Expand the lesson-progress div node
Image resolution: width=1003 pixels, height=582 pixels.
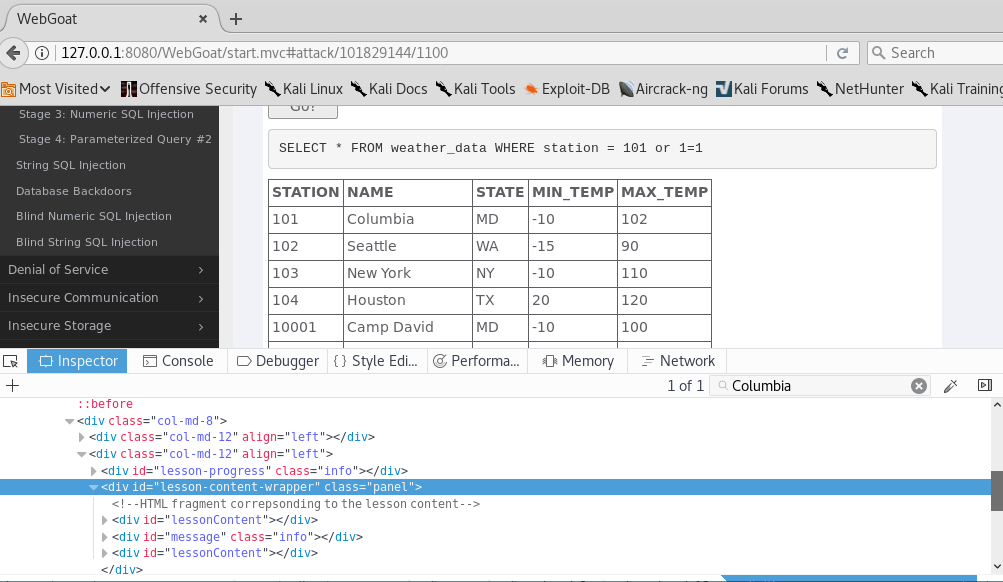(x=93, y=471)
